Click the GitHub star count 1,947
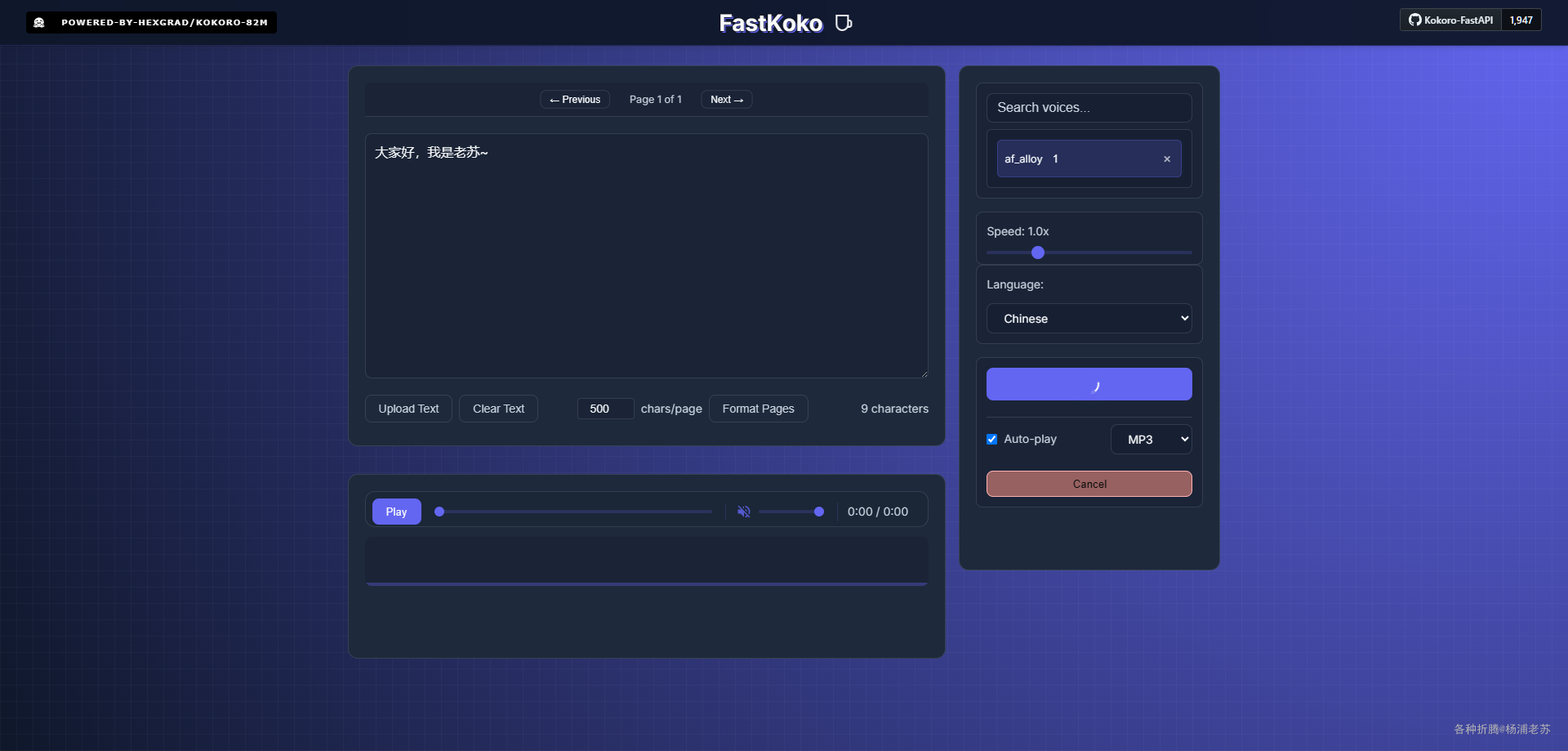This screenshot has height=751, width=1568. (x=1521, y=20)
